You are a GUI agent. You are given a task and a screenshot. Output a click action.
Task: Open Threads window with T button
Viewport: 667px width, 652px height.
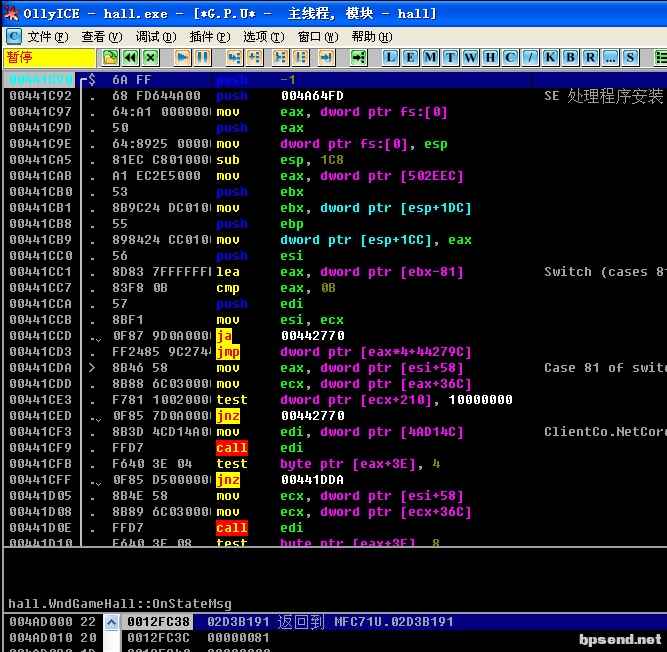(450, 57)
